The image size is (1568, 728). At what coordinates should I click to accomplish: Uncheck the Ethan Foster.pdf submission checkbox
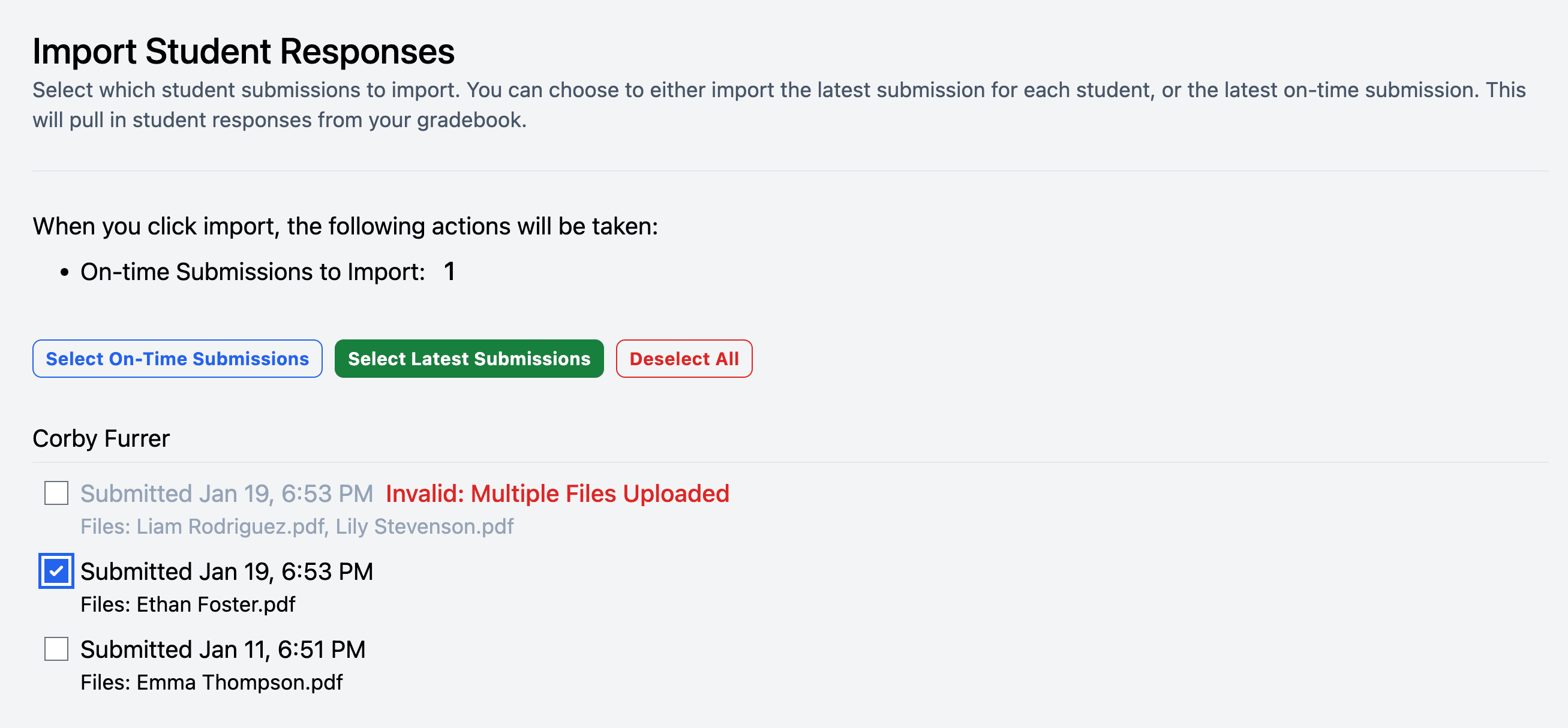[56, 571]
